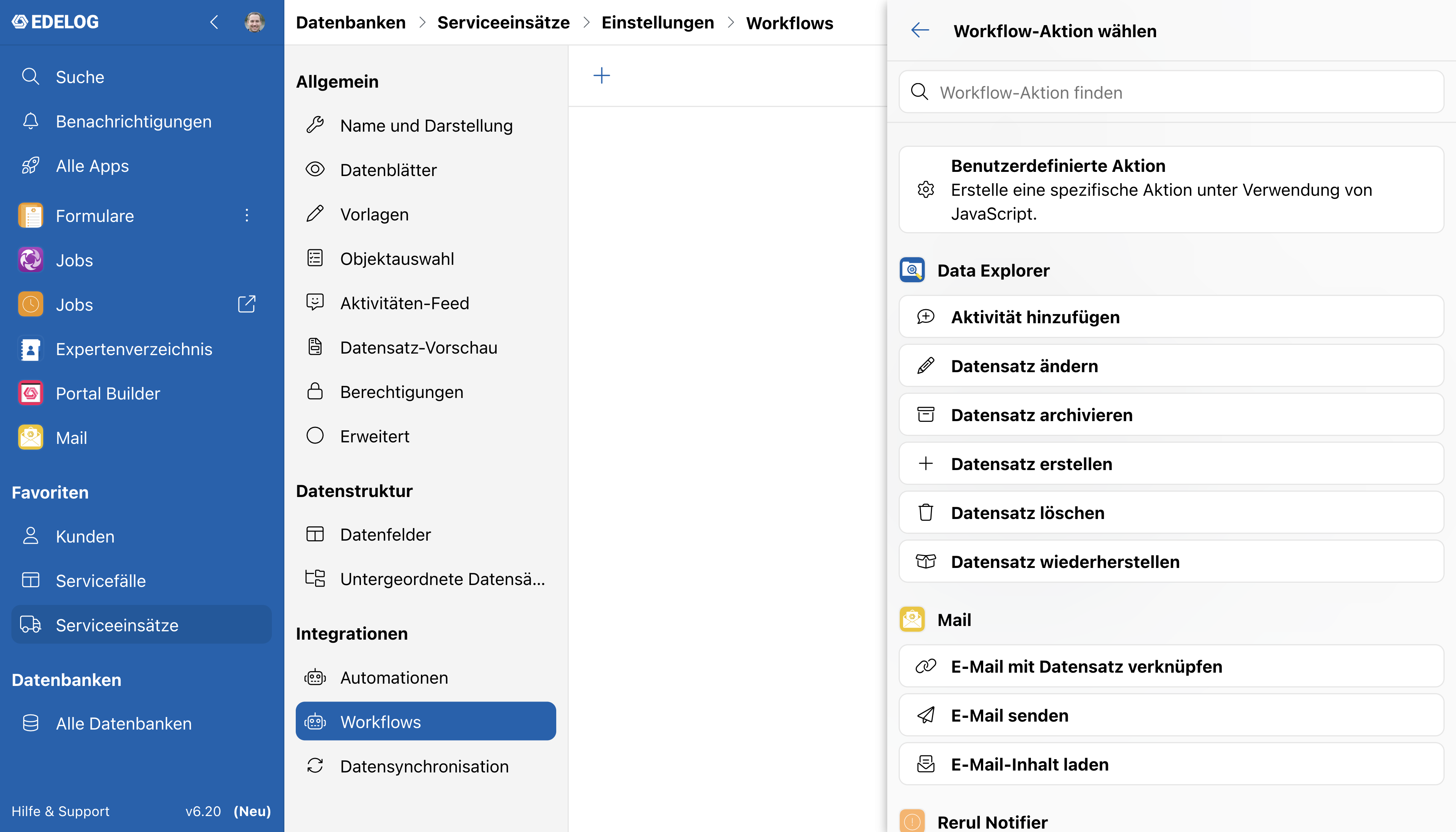
Task: Open Name und Darstellung settings
Action: click(x=426, y=125)
